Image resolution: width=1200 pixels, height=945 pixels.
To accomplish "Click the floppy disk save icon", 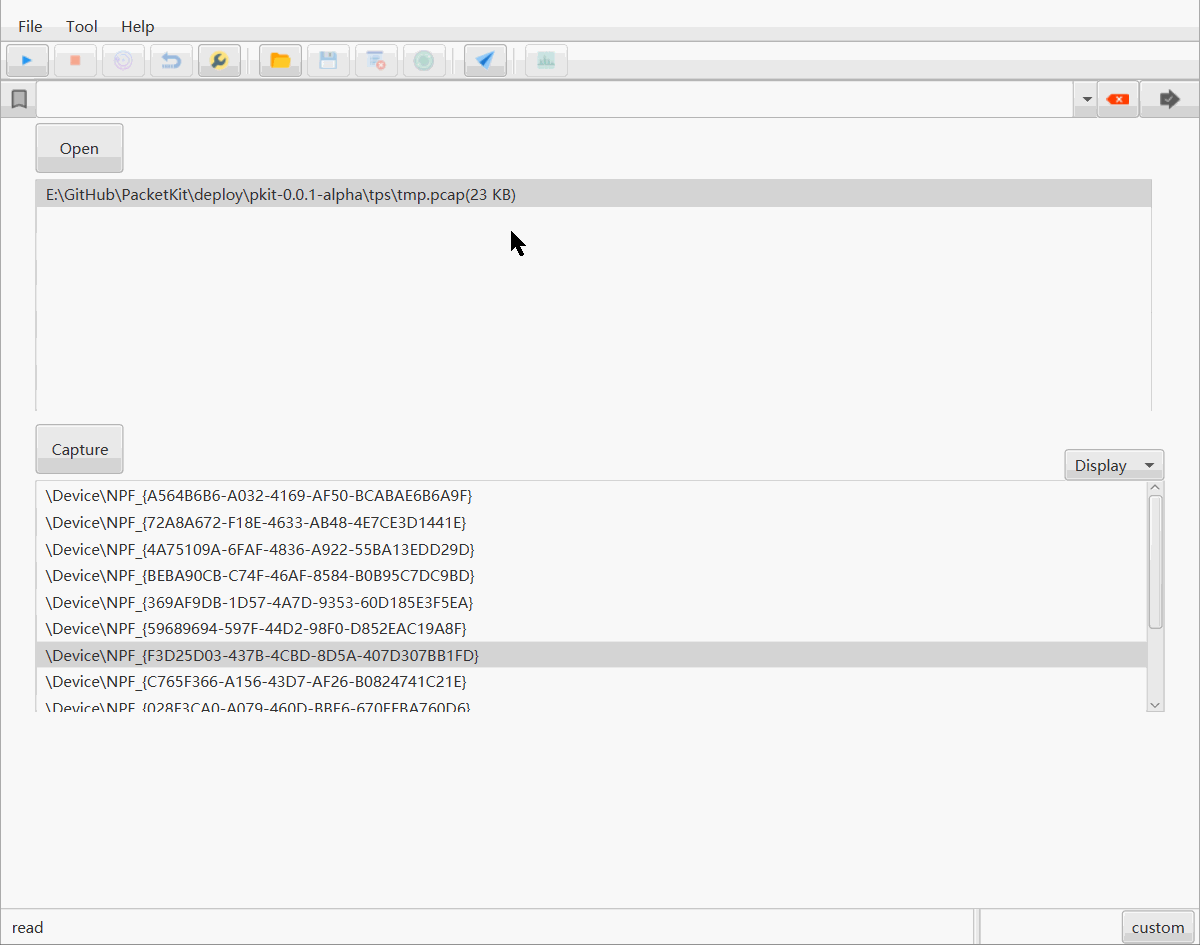I will [328, 61].
